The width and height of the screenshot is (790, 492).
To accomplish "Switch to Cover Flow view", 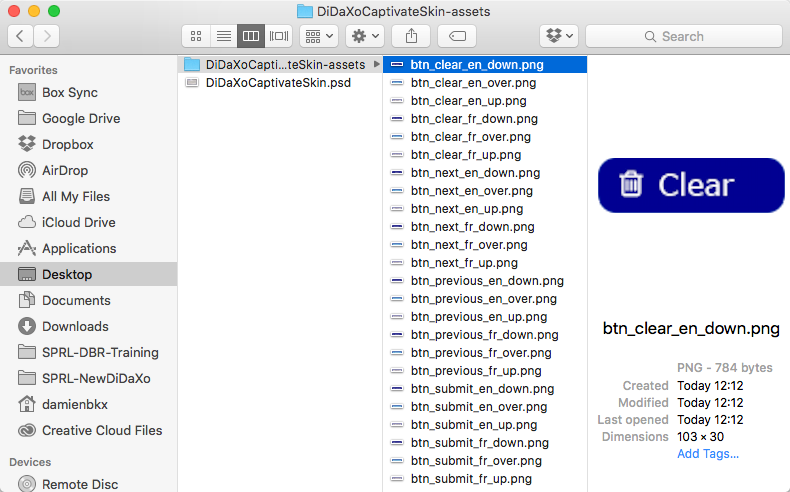I will coord(279,36).
